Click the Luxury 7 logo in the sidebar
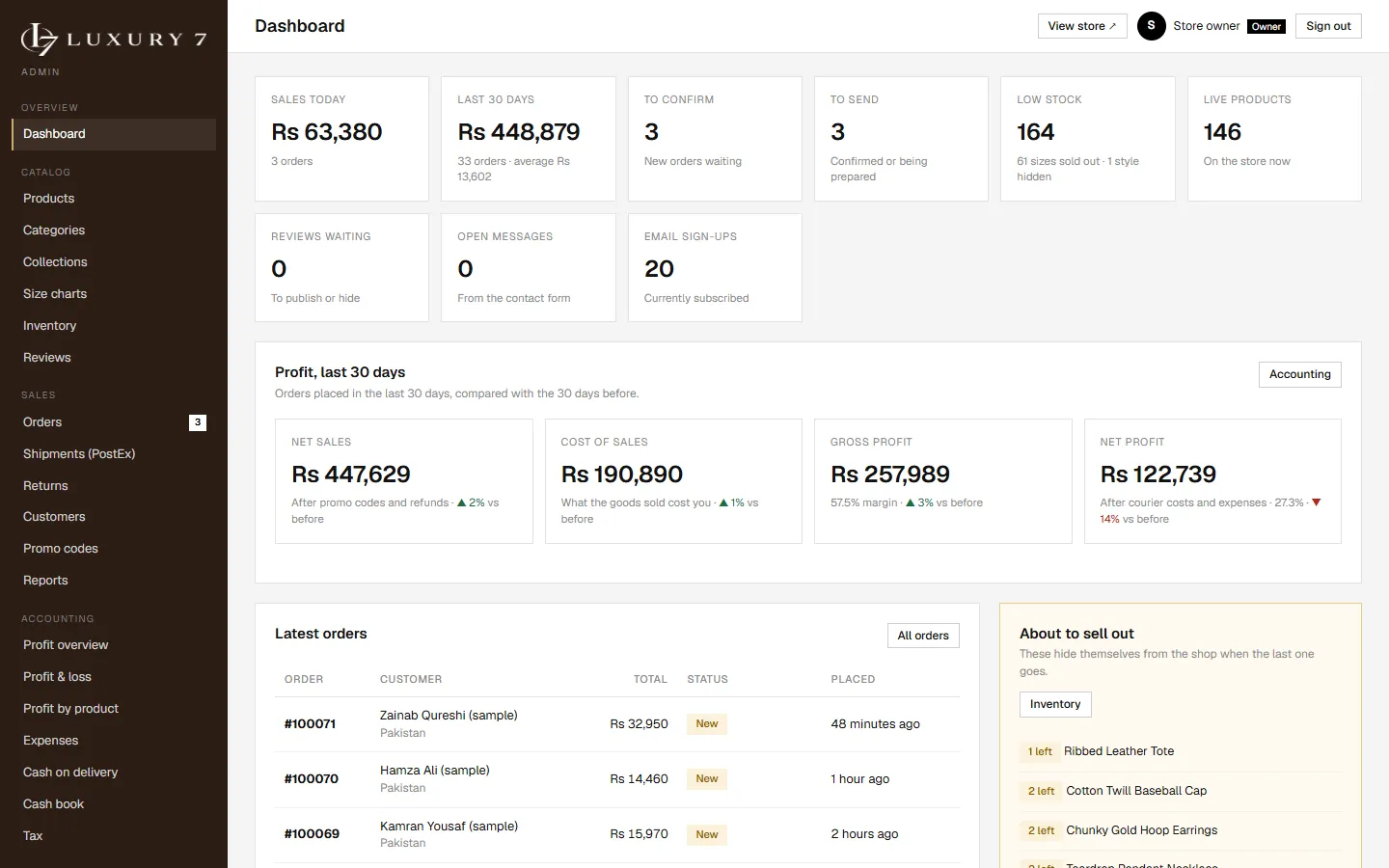Viewport: 1389px width, 868px height. 114,39
